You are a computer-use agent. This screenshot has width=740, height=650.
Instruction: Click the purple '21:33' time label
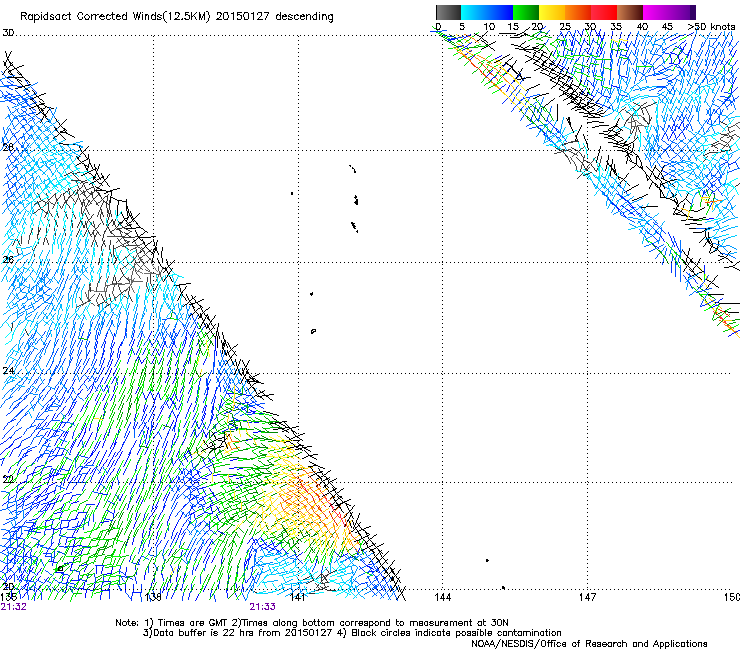[x=262, y=607]
